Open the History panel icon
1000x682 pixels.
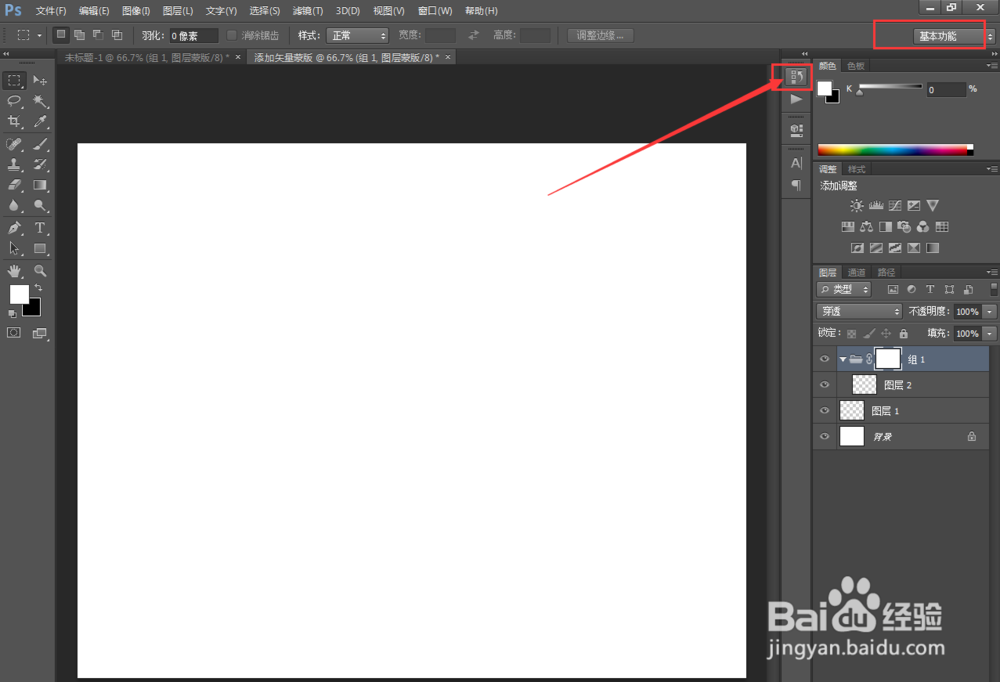797,77
